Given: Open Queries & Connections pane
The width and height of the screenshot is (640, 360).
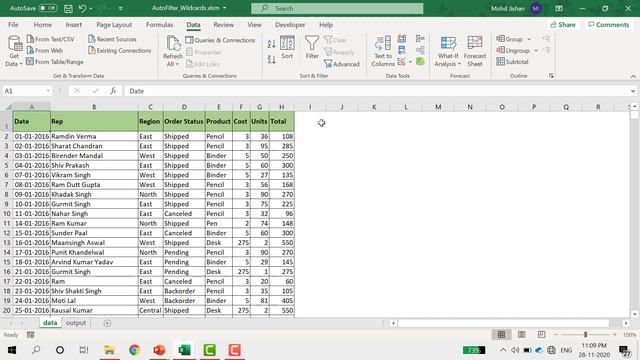Looking at the screenshot, I should tap(220, 40).
